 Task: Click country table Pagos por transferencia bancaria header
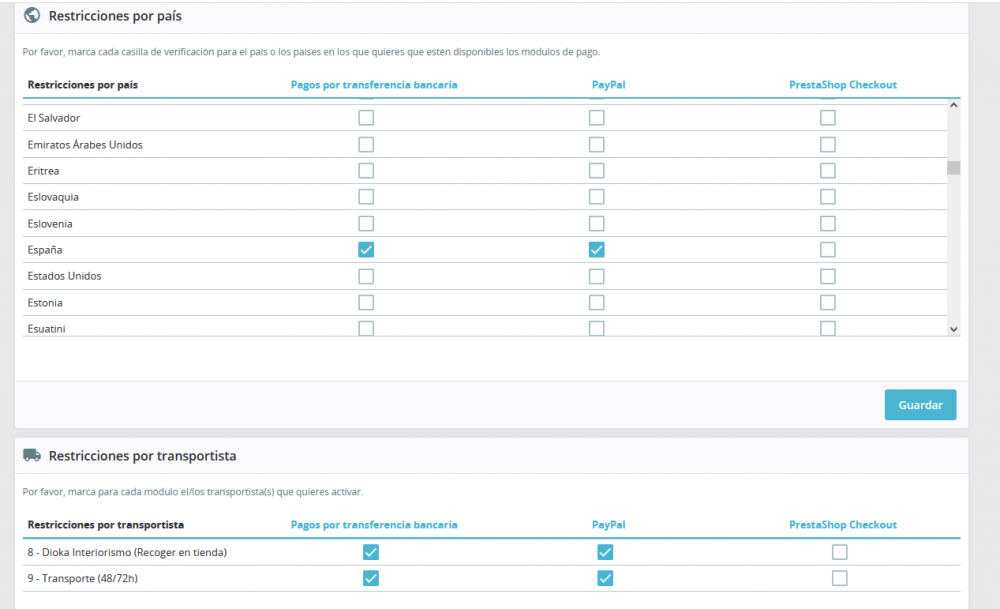(x=374, y=85)
